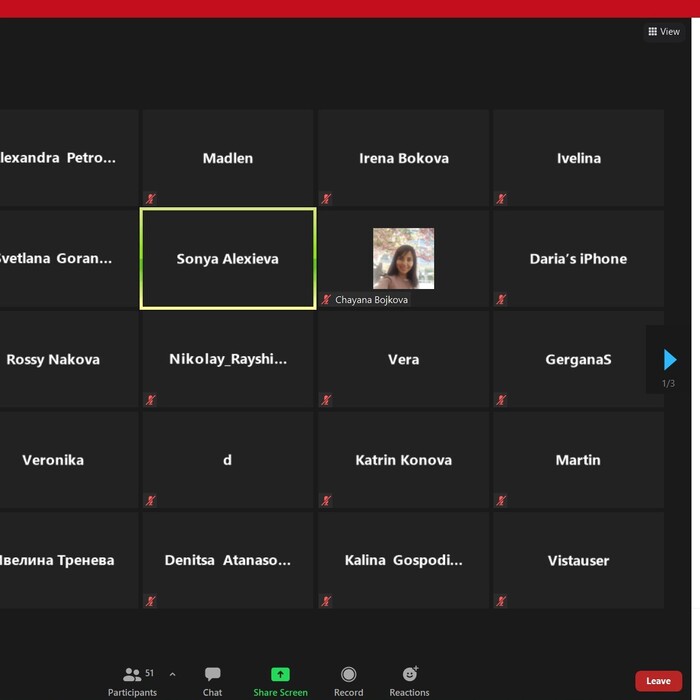This screenshot has width=700, height=700.
Task: Click the green Share Screen icon
Action: coord(280,675)
